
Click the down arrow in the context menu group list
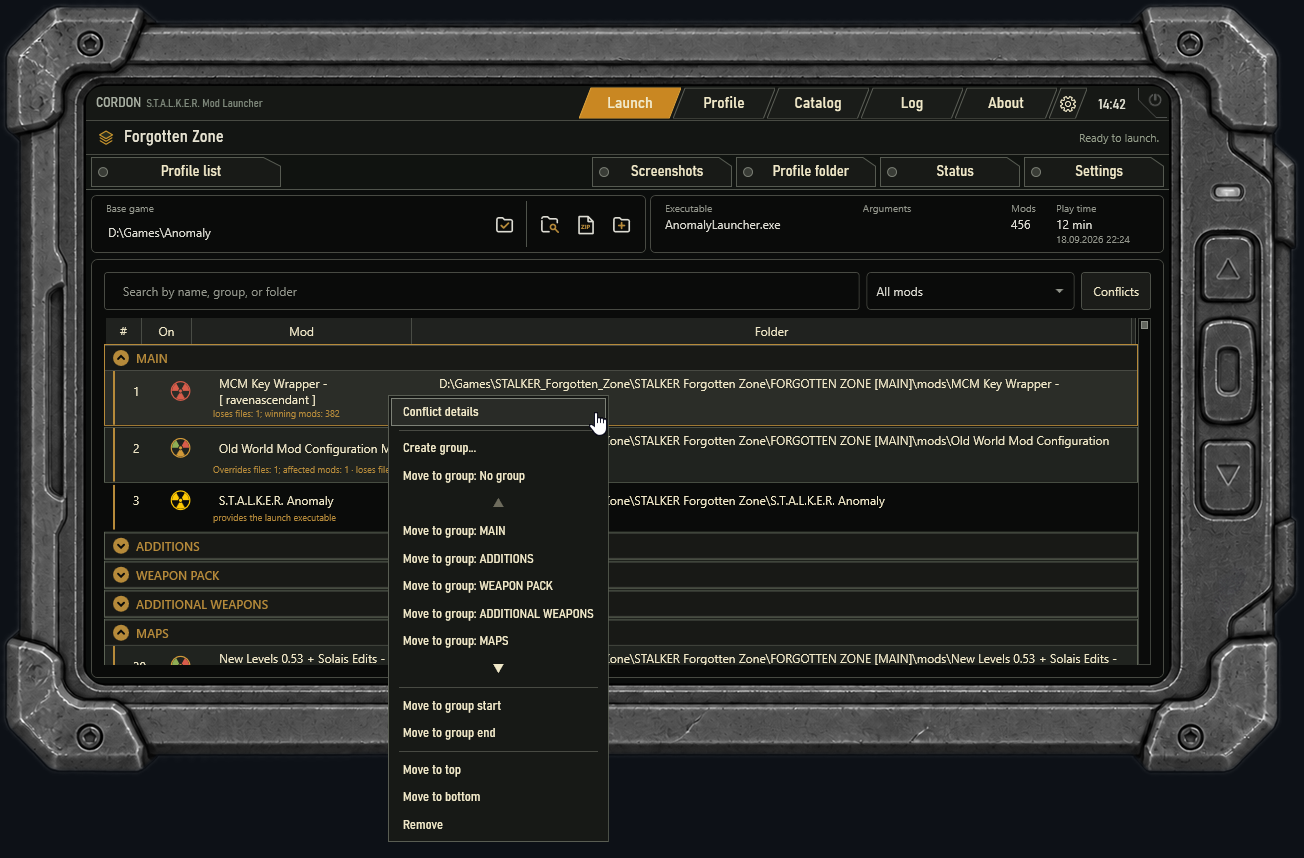click(498, 668)
